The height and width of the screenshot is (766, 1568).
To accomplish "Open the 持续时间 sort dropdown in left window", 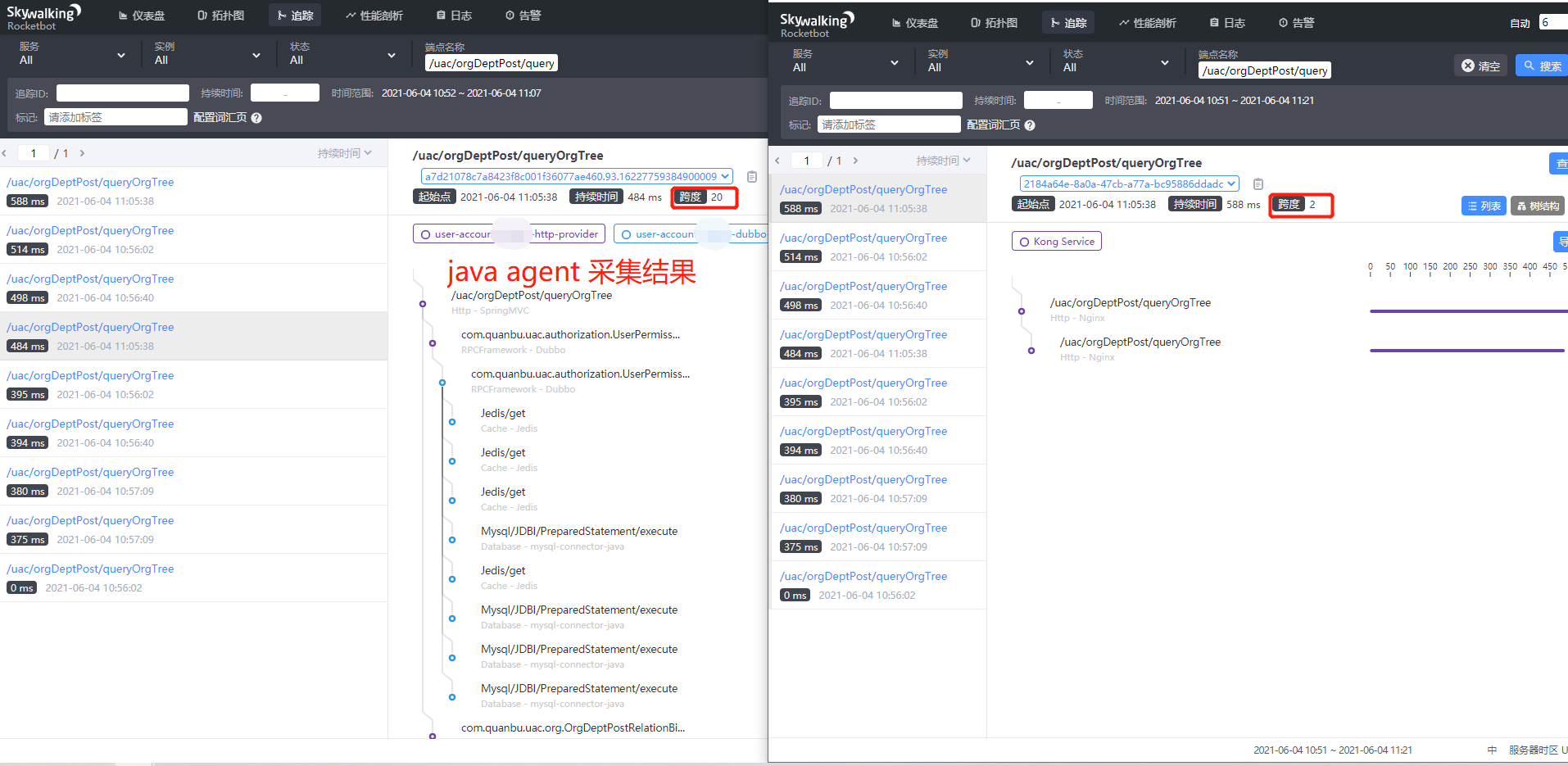I will [345, 153].
